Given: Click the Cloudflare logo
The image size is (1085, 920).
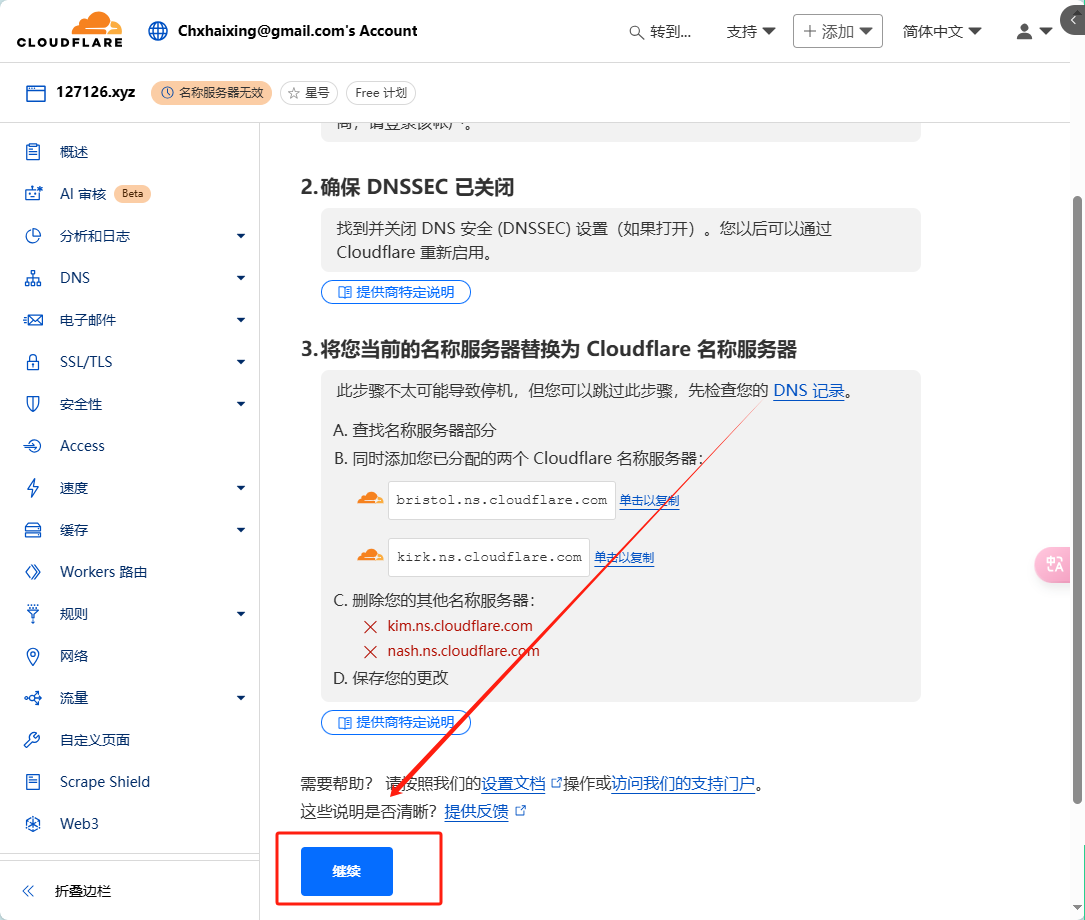Looking at the screenshot, I should (70, 30).
